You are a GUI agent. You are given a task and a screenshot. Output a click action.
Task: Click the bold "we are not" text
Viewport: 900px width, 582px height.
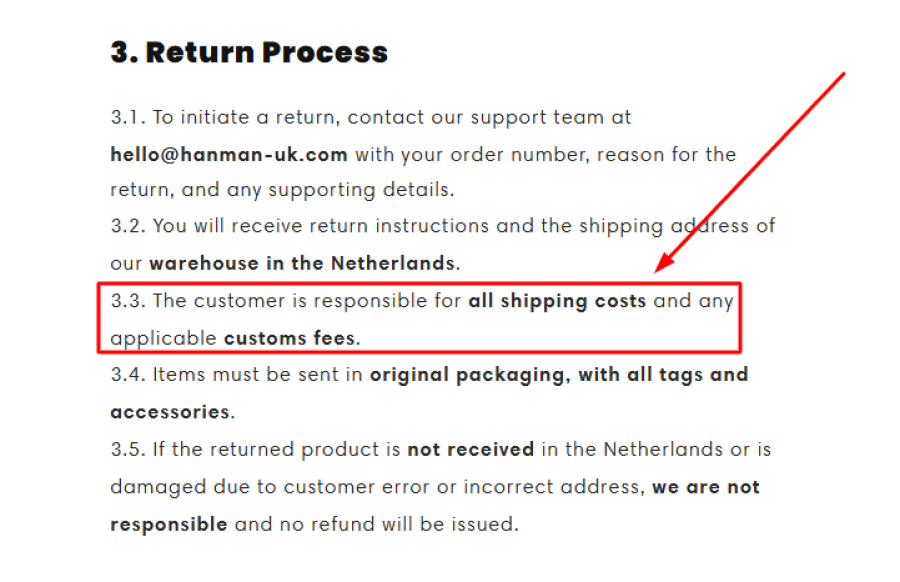(x=706, y=487)
